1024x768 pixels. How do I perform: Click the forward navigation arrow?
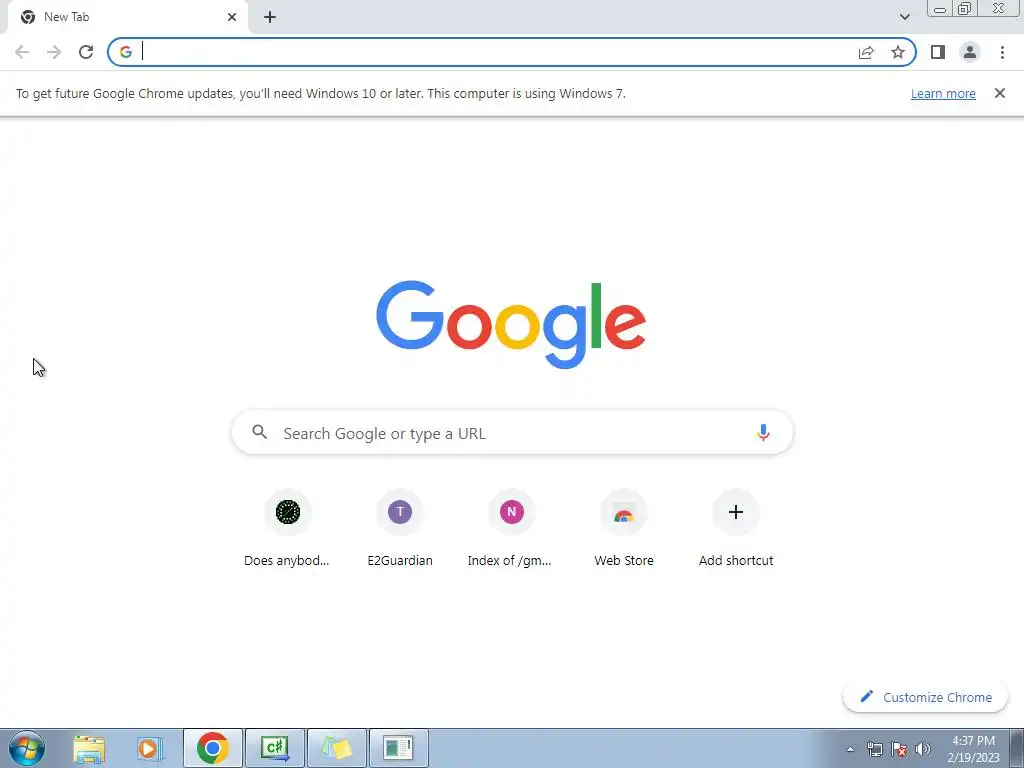[54, 52]
